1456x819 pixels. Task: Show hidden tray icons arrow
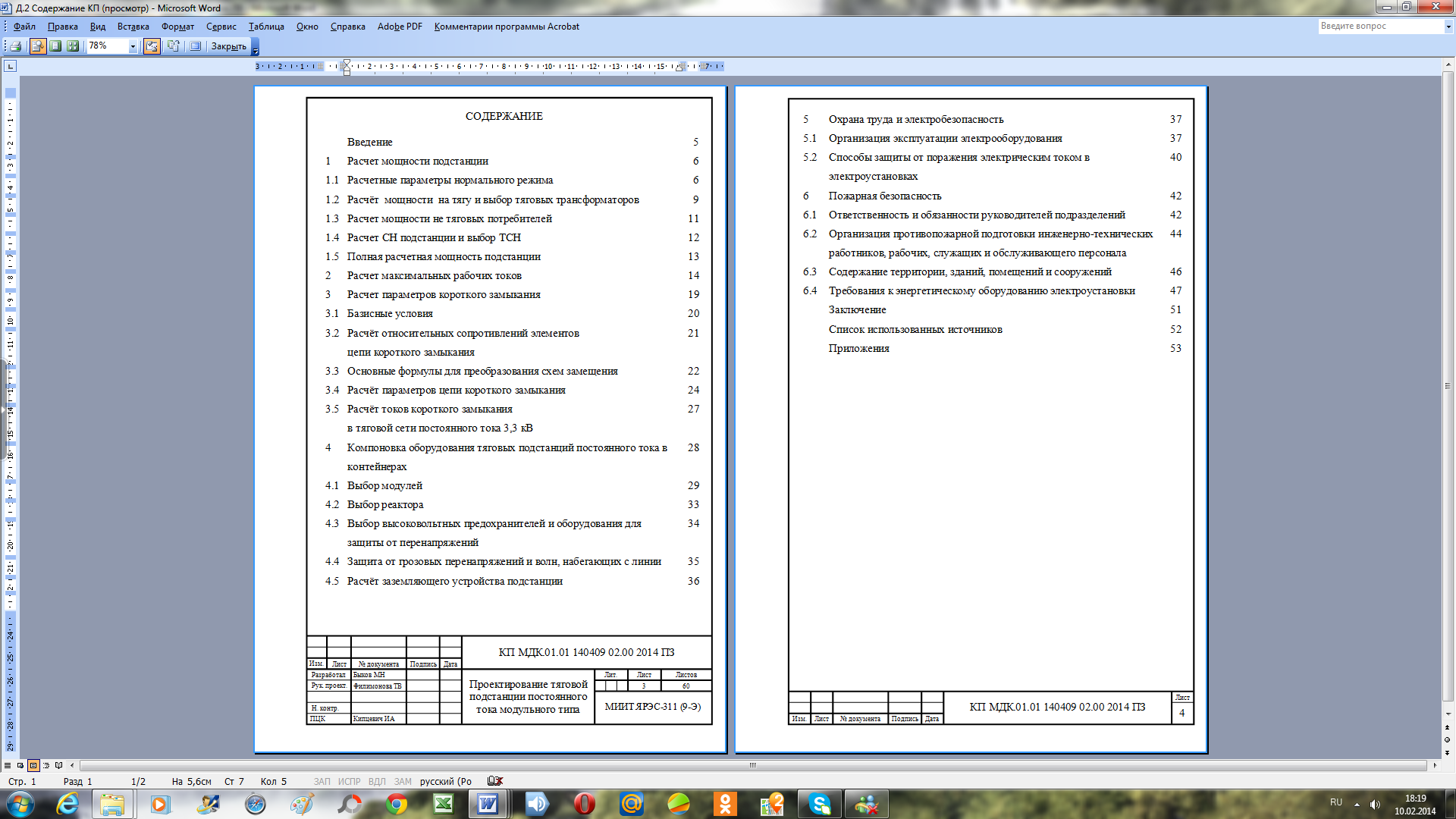[x=1357, y=805]
